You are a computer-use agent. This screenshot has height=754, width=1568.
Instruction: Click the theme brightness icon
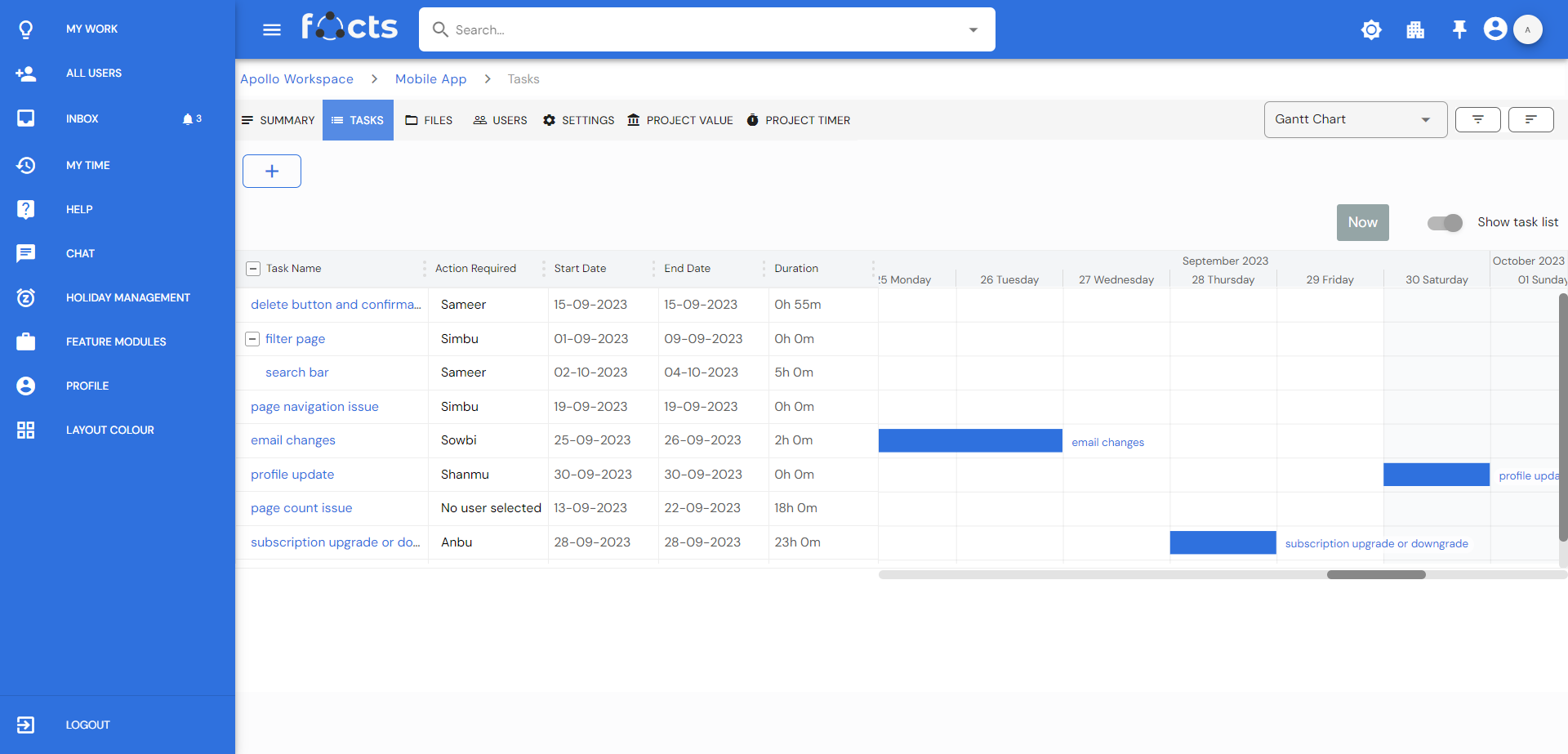point(1371,30)
